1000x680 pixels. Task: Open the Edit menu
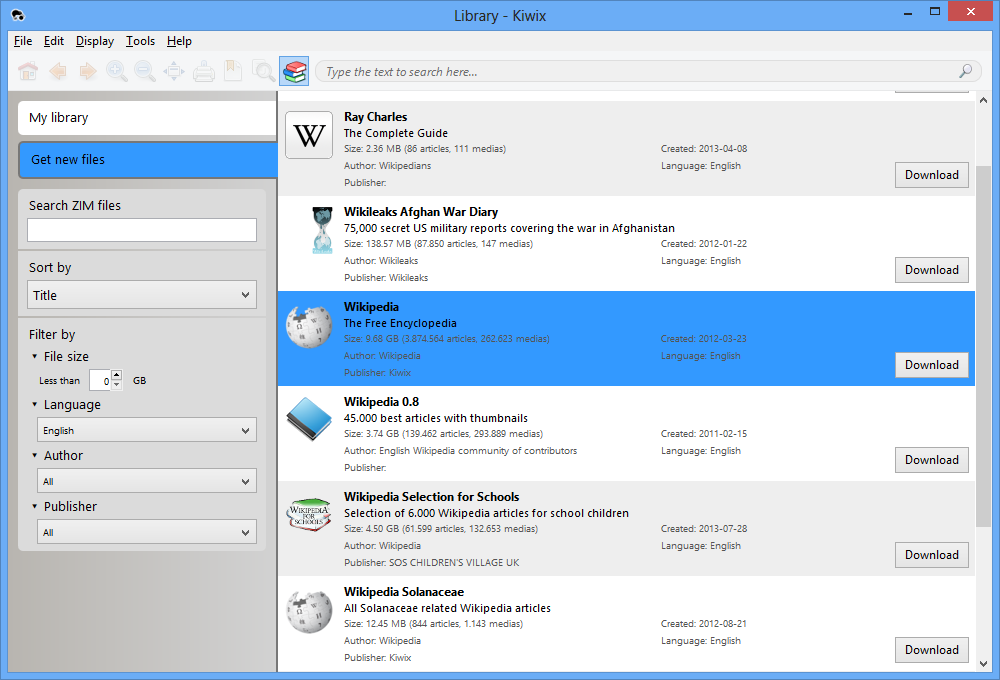[x=54, y=41]
